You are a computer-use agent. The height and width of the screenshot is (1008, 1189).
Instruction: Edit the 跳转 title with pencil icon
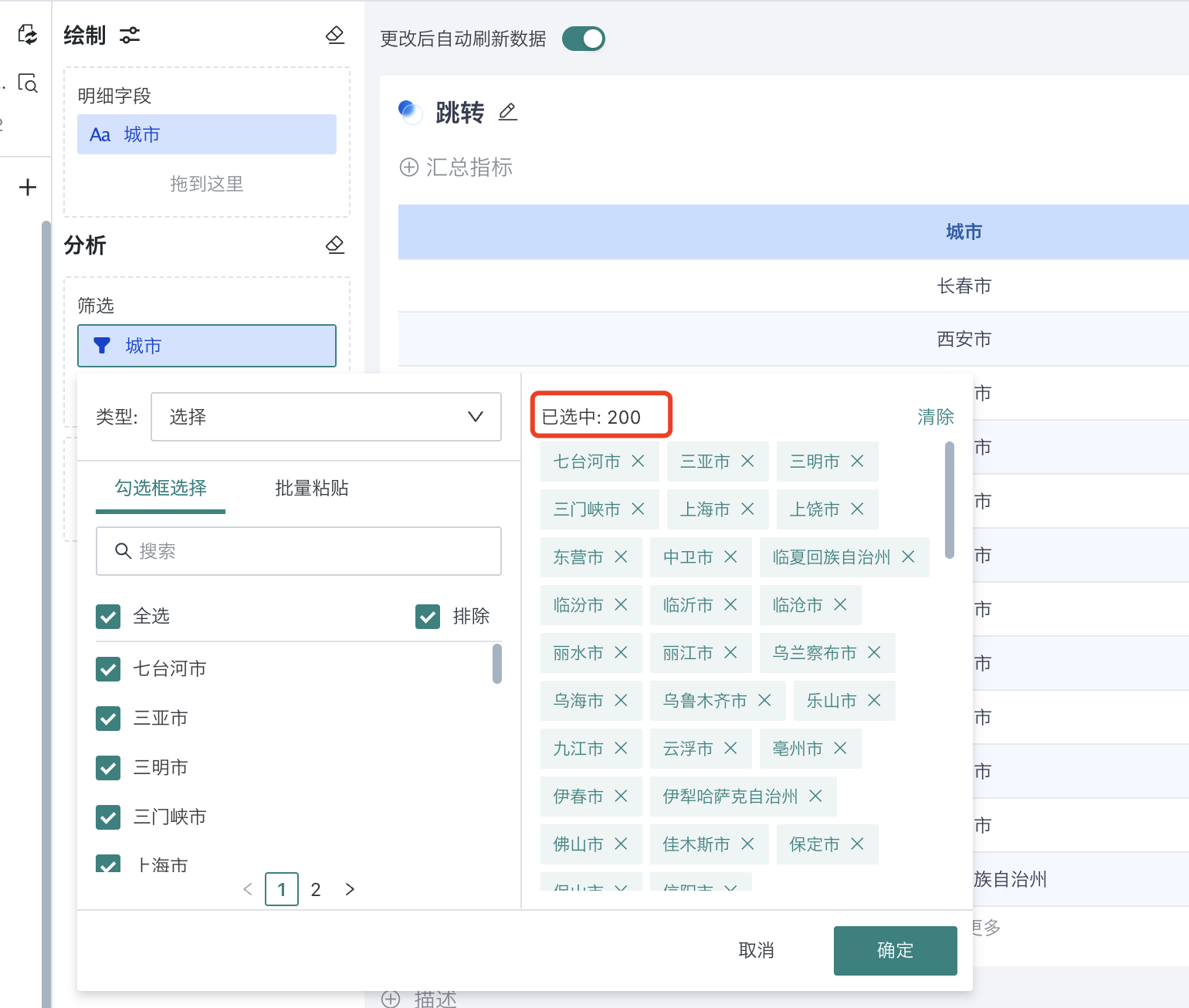point(507,112)
